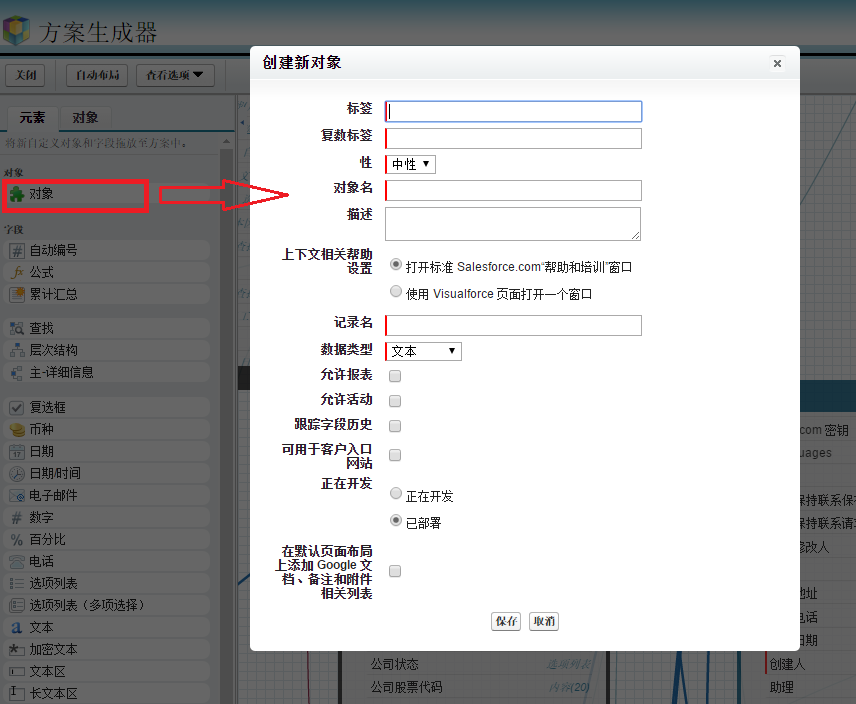Select the 电子邮件 envelope icon

click(17, 496)
